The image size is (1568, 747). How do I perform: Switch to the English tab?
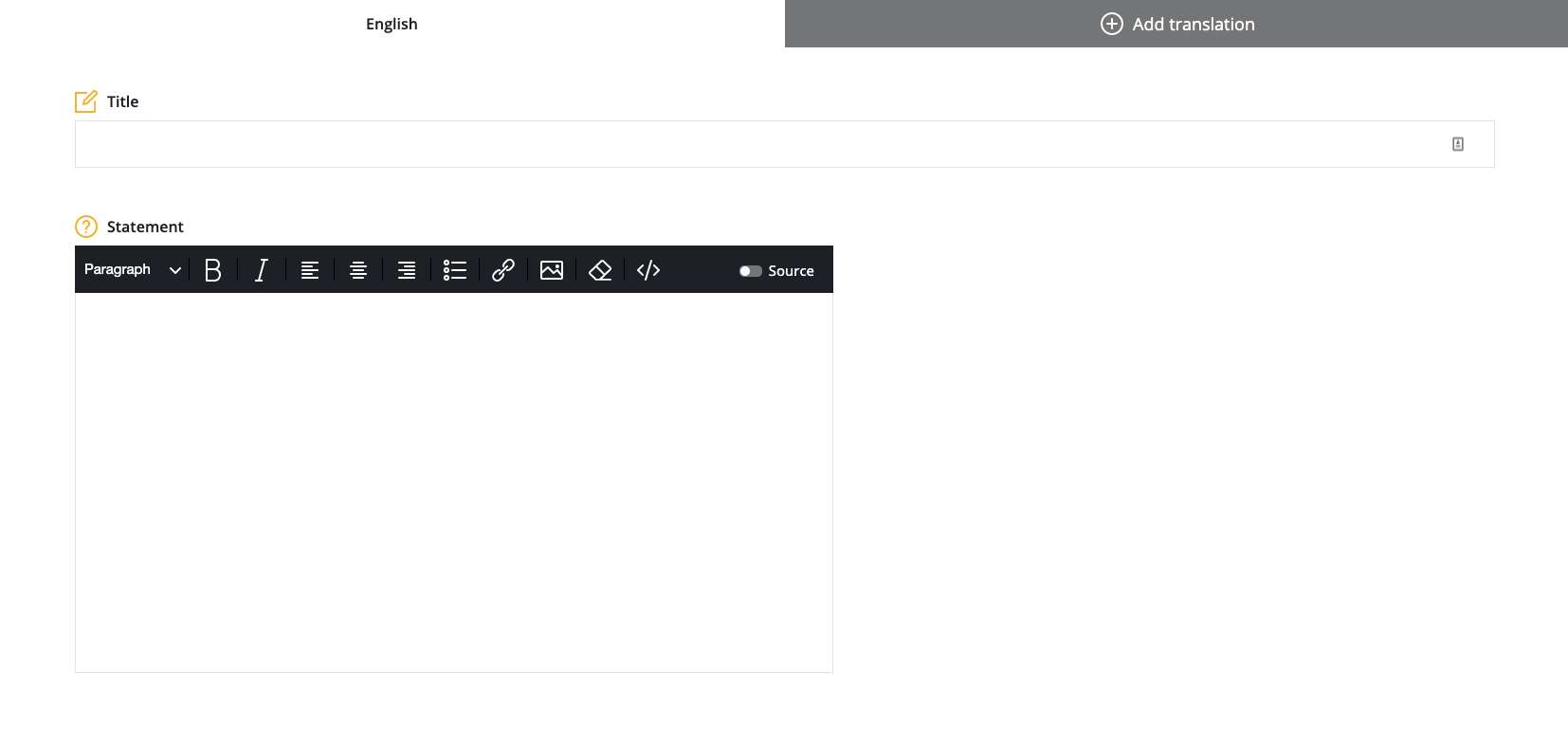coord(392,24)
